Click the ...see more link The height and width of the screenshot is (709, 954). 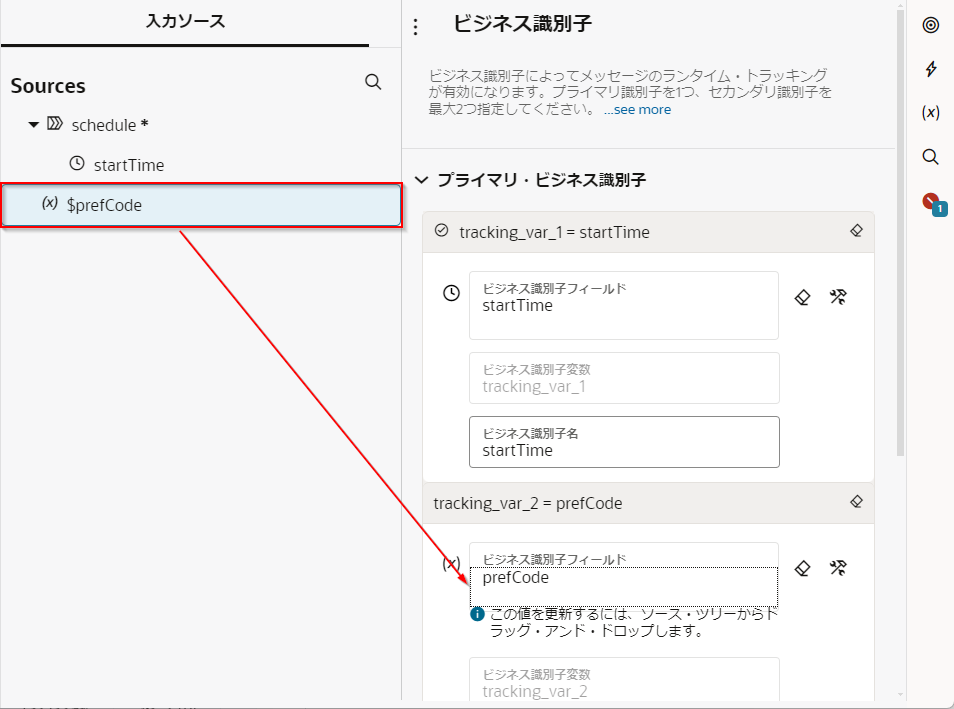637,110
